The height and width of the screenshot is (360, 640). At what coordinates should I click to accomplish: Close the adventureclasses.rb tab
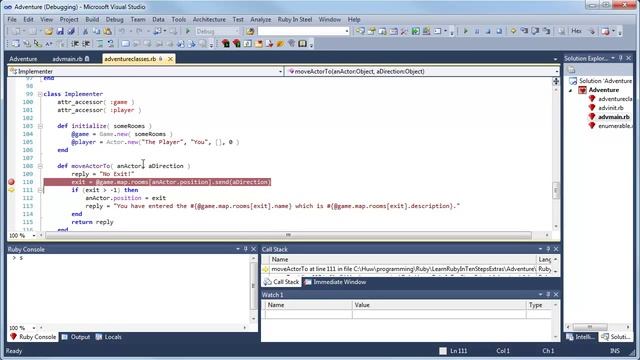coord(170,59)
